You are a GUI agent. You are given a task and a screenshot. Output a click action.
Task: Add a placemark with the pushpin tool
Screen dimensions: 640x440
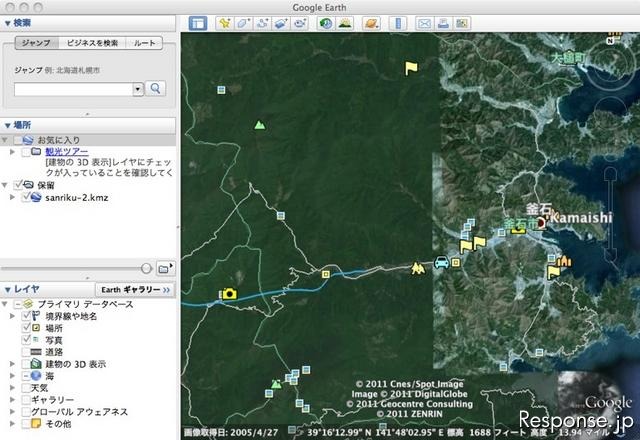224,23
